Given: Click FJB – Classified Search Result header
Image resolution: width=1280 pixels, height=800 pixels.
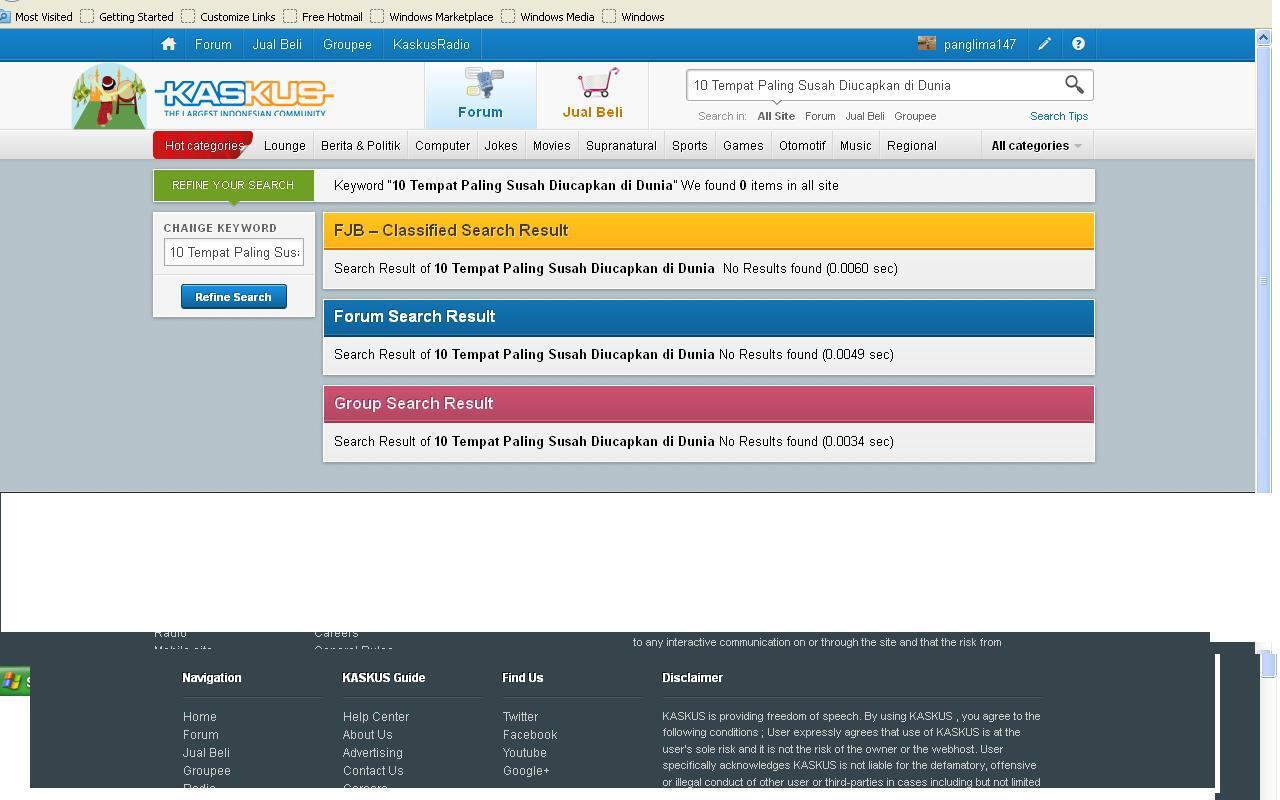Looking at the screenshot, I should (709, 231).
